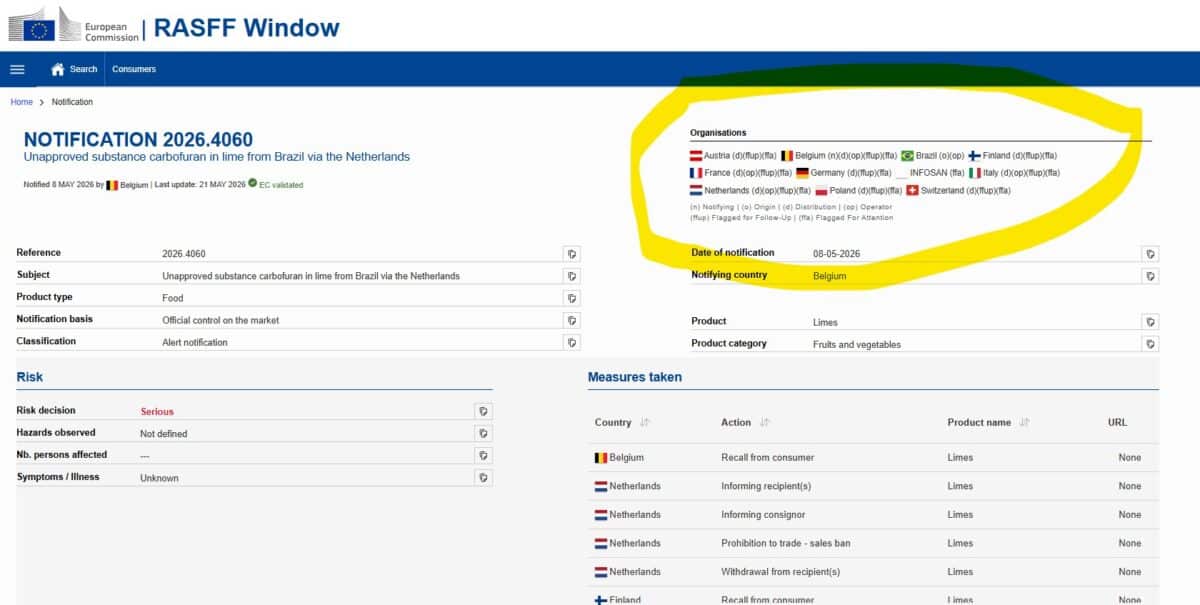Click the Organisations heading
The height and width of the screenshot is (605, 1200).
click(x=718, y=133)
